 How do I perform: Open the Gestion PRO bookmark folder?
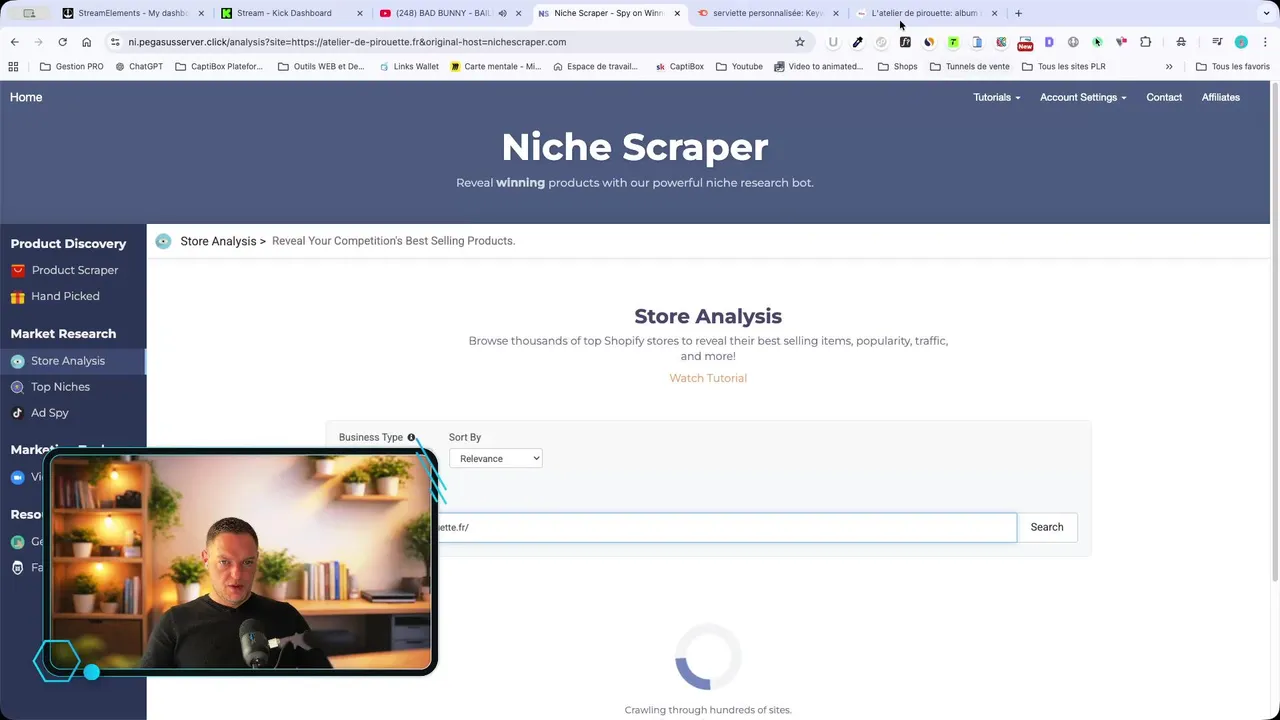(72, 67)
